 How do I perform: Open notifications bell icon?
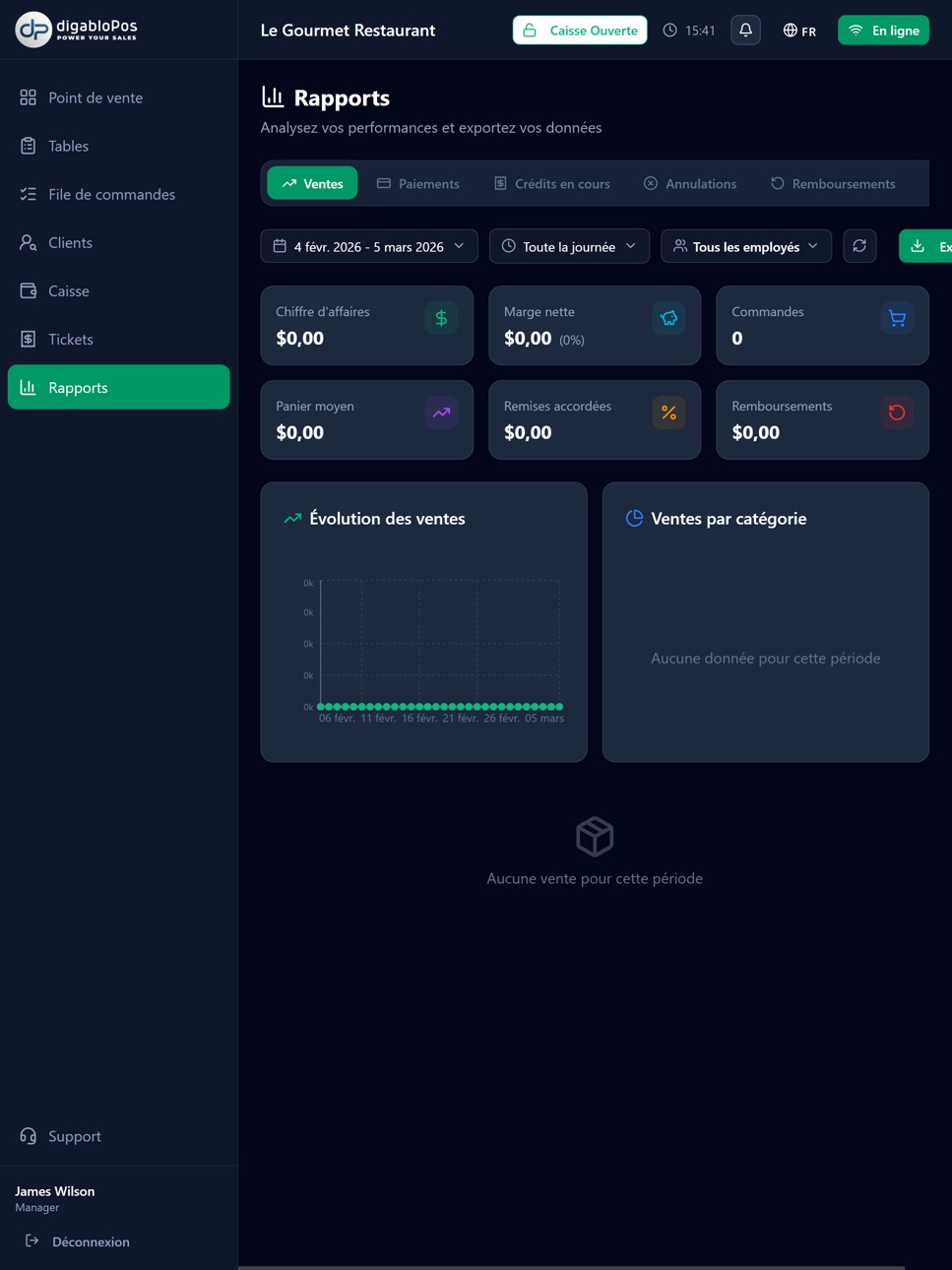coord(745,31)
